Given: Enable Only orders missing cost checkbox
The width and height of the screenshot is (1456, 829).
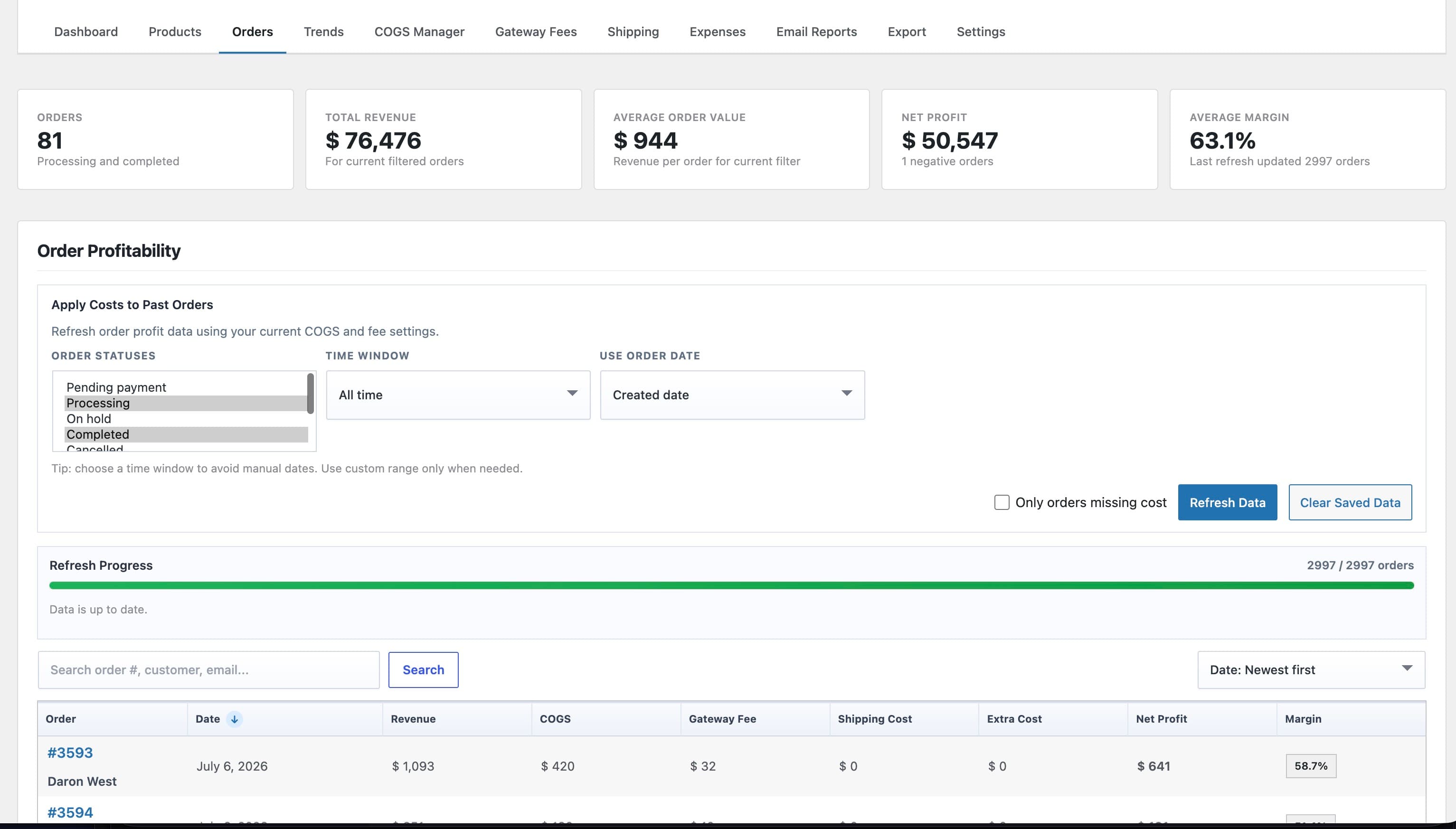Looking at the screenshot, I should [1002, 502].
